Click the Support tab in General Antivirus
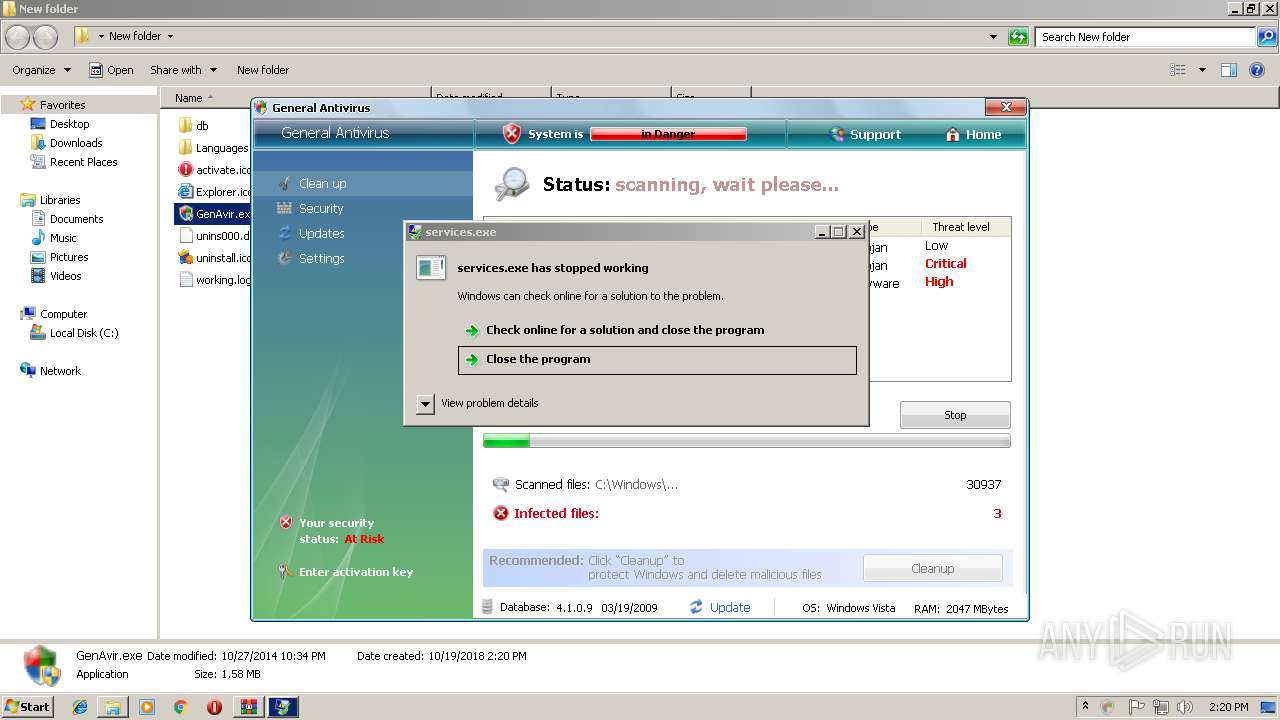1280x720 pixels. click(x=865, y=134)
